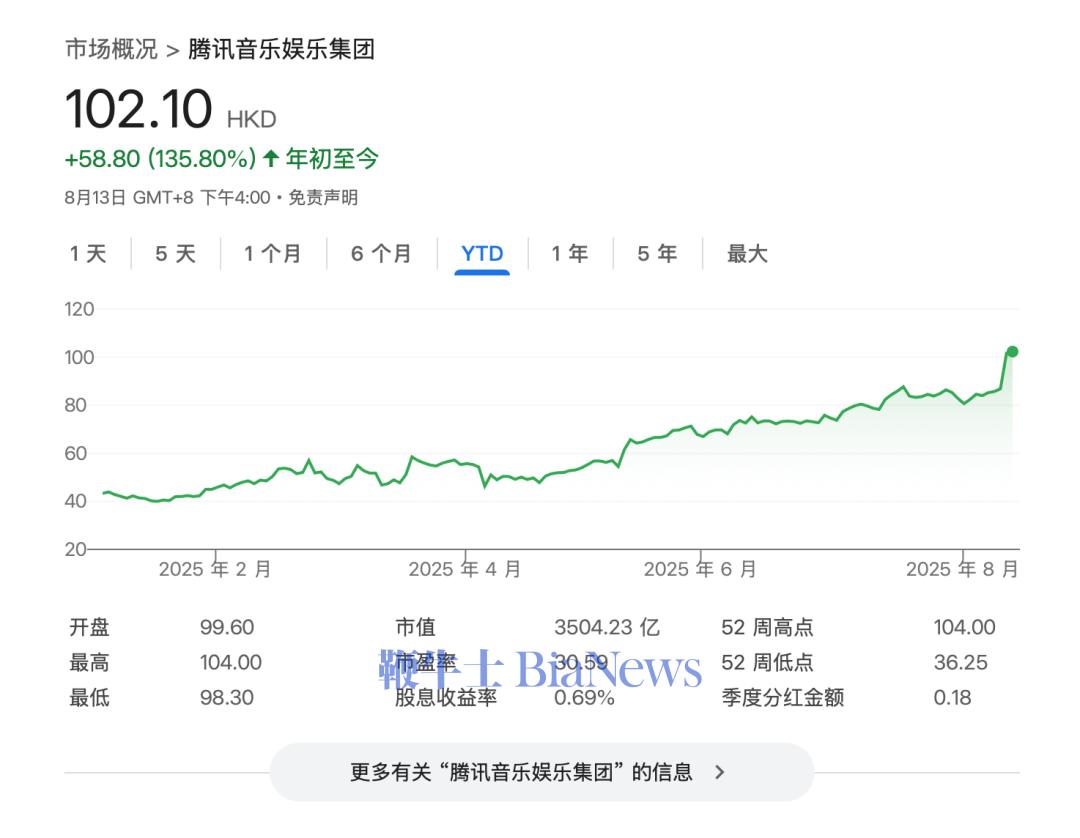Switch to the 1 个月 range tab

tap(273, 253)
